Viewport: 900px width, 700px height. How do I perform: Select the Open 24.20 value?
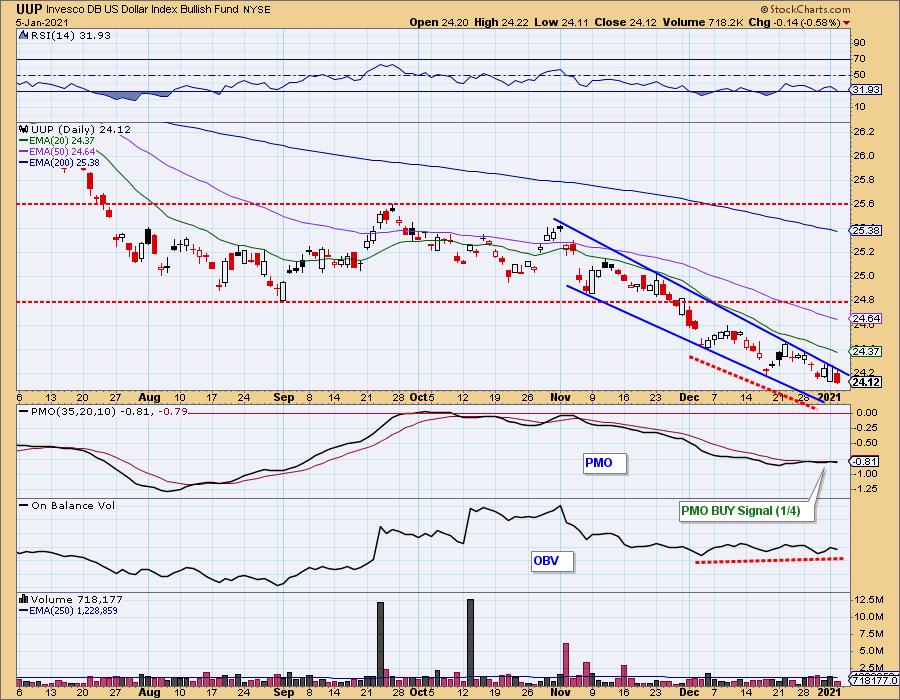click(439, 22)
